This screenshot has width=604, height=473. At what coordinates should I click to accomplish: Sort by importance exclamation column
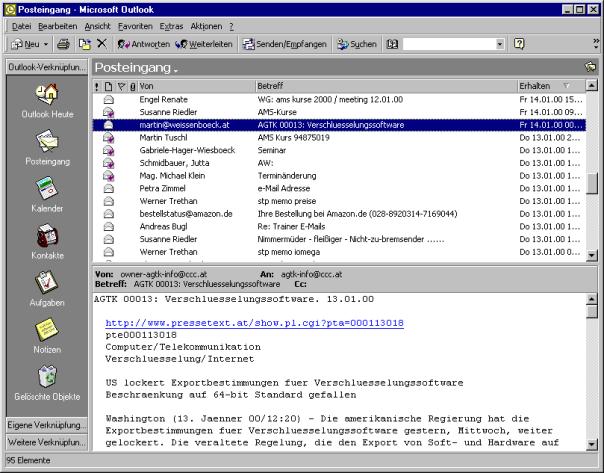(97, 86)
